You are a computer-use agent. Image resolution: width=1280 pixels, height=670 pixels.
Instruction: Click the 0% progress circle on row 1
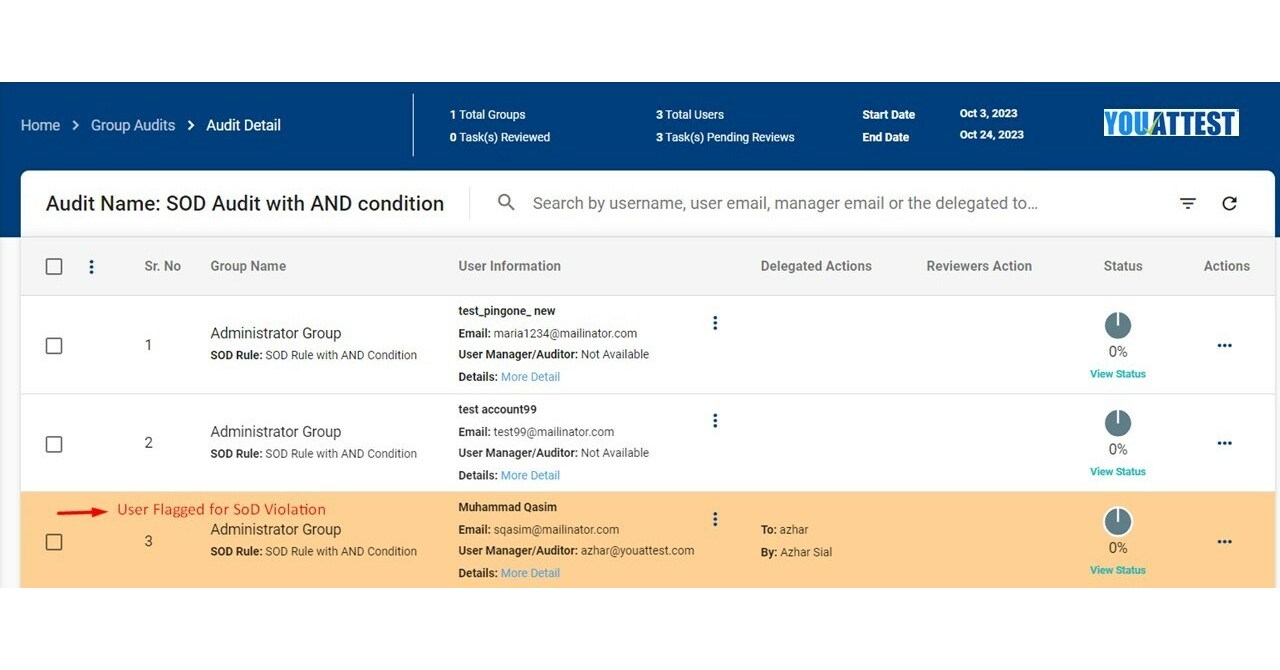click(1117, 324)
